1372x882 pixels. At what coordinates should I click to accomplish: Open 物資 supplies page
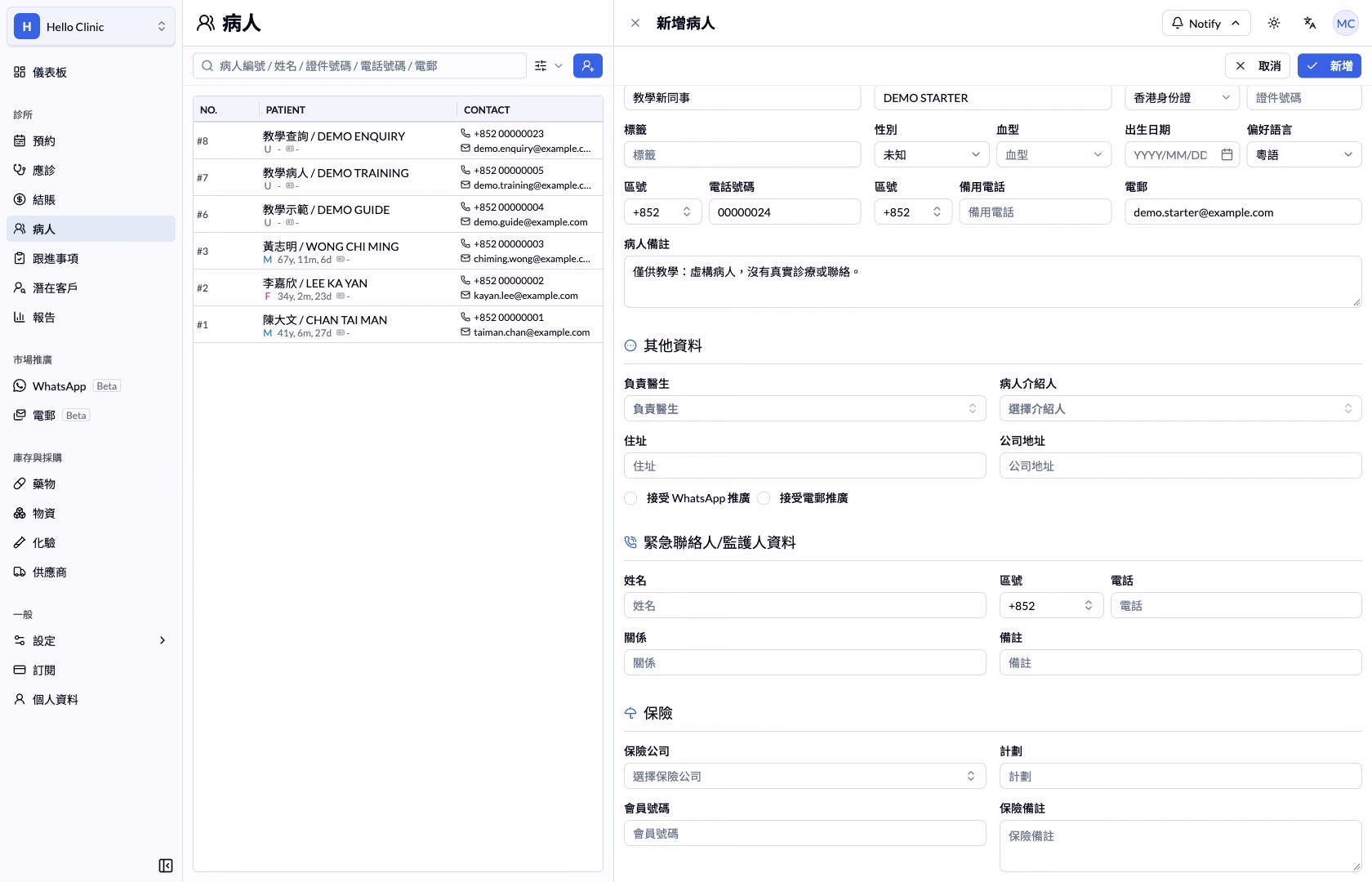91,513
